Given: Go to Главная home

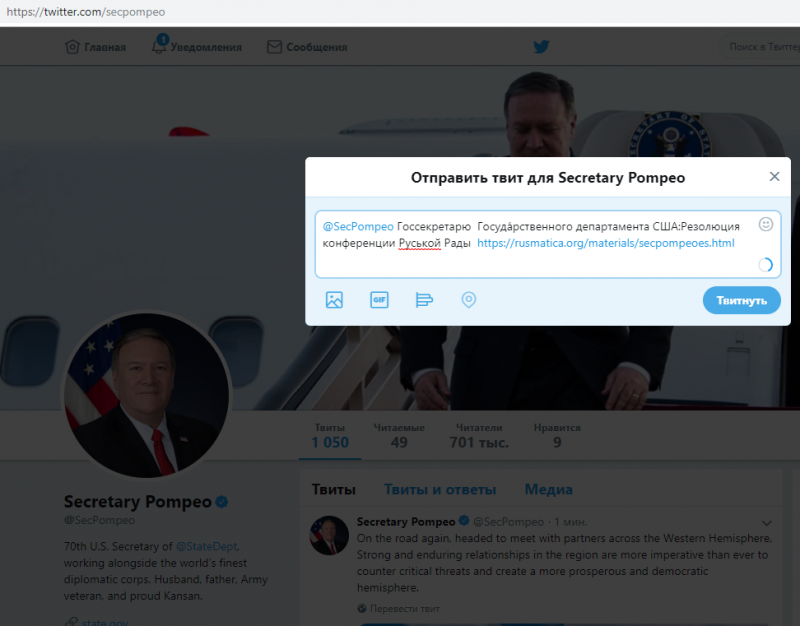Looking at the screenshot, I should [x=95, y=47].
